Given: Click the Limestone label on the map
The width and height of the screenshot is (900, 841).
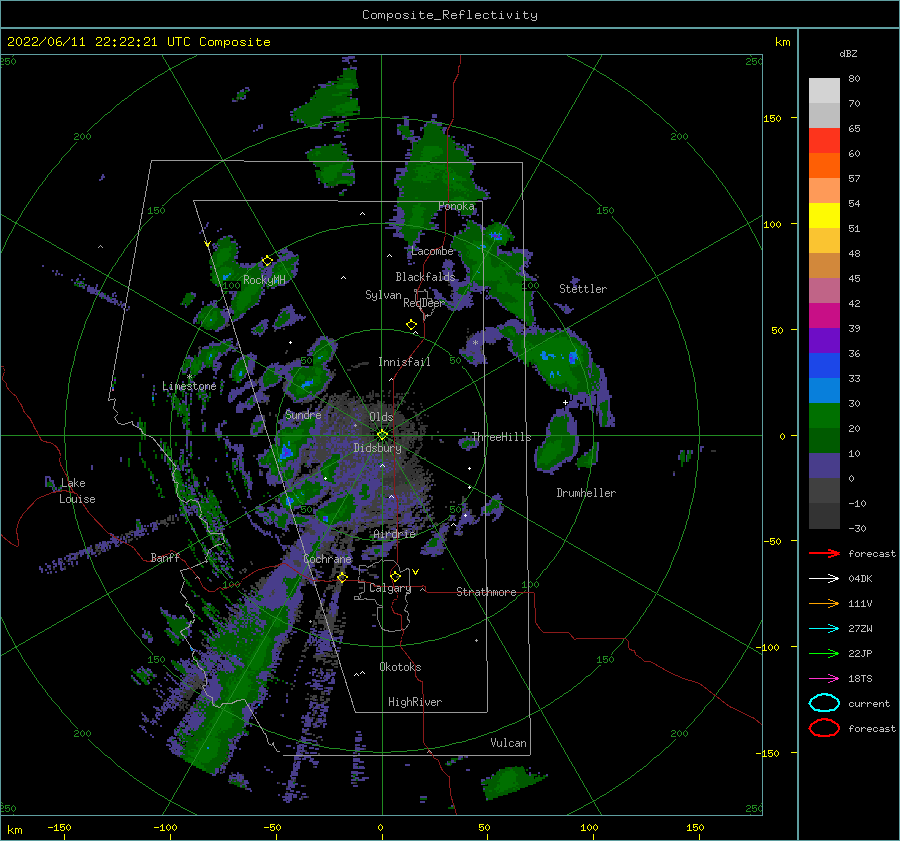Looking at the screenshot, I should (x=189, y=386).
